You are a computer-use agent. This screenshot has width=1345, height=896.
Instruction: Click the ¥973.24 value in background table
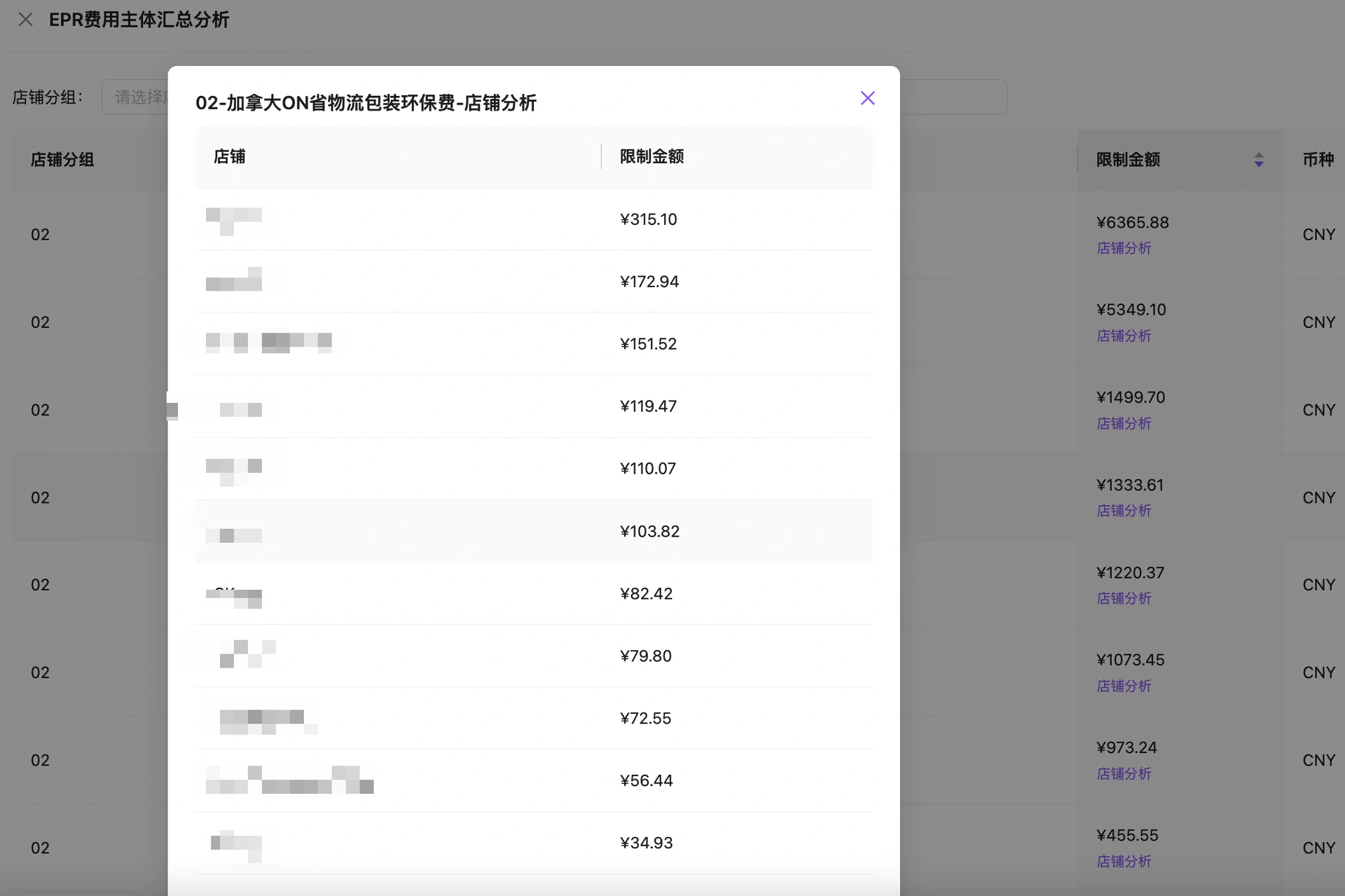pyautogui.click(x=1126, y=747)
